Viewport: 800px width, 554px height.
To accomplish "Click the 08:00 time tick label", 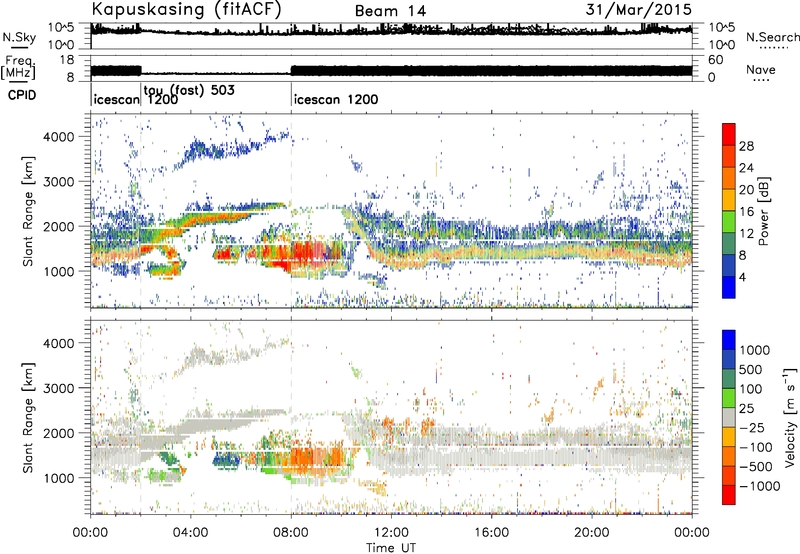I will tap(291, 533).
